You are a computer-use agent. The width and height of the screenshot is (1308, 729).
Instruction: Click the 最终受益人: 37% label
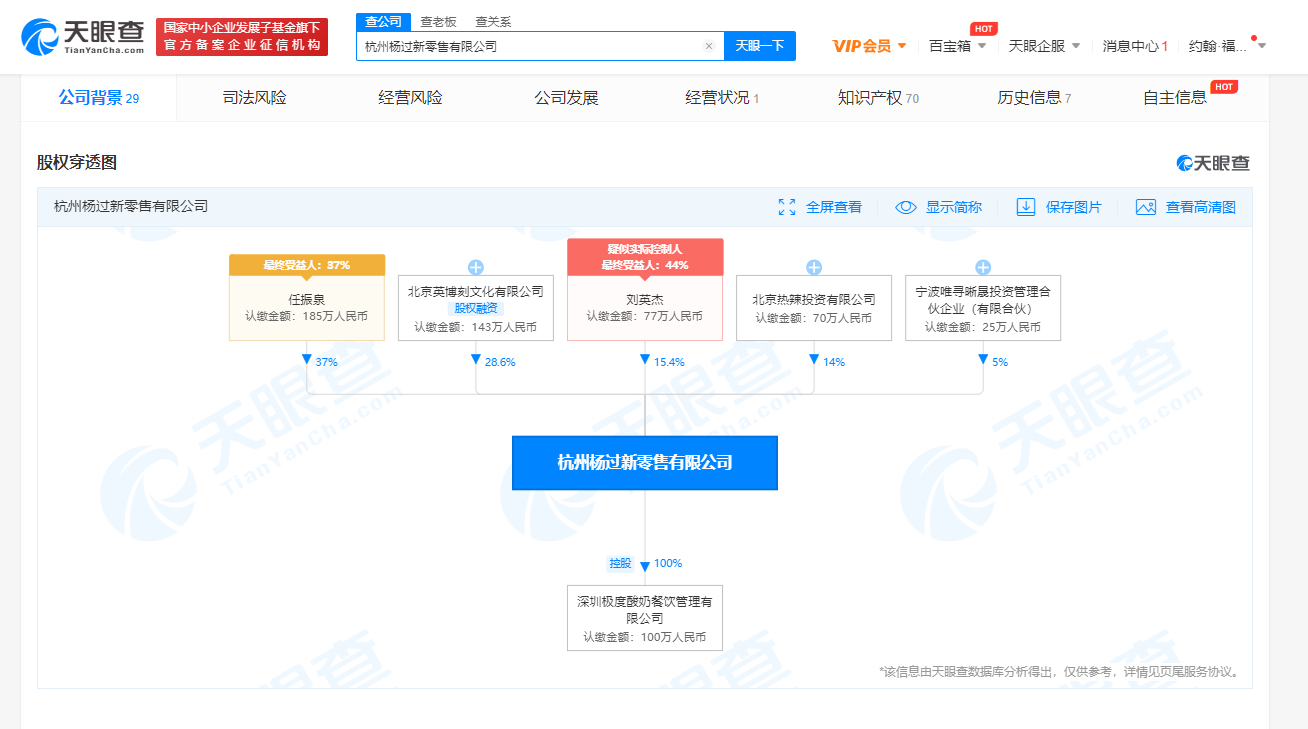point(307,265)
